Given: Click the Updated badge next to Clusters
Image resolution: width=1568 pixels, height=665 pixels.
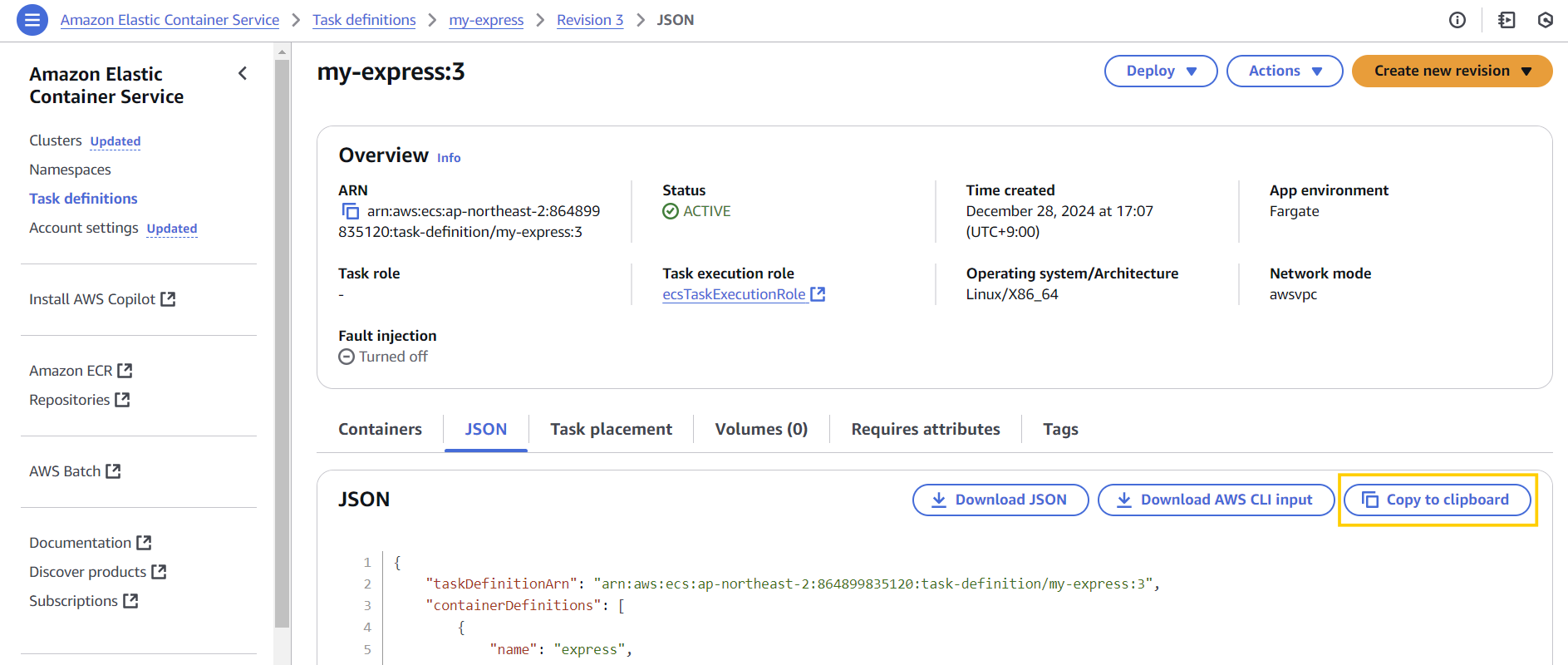Looking at the screenshot, I should click(x=116, y=141).
